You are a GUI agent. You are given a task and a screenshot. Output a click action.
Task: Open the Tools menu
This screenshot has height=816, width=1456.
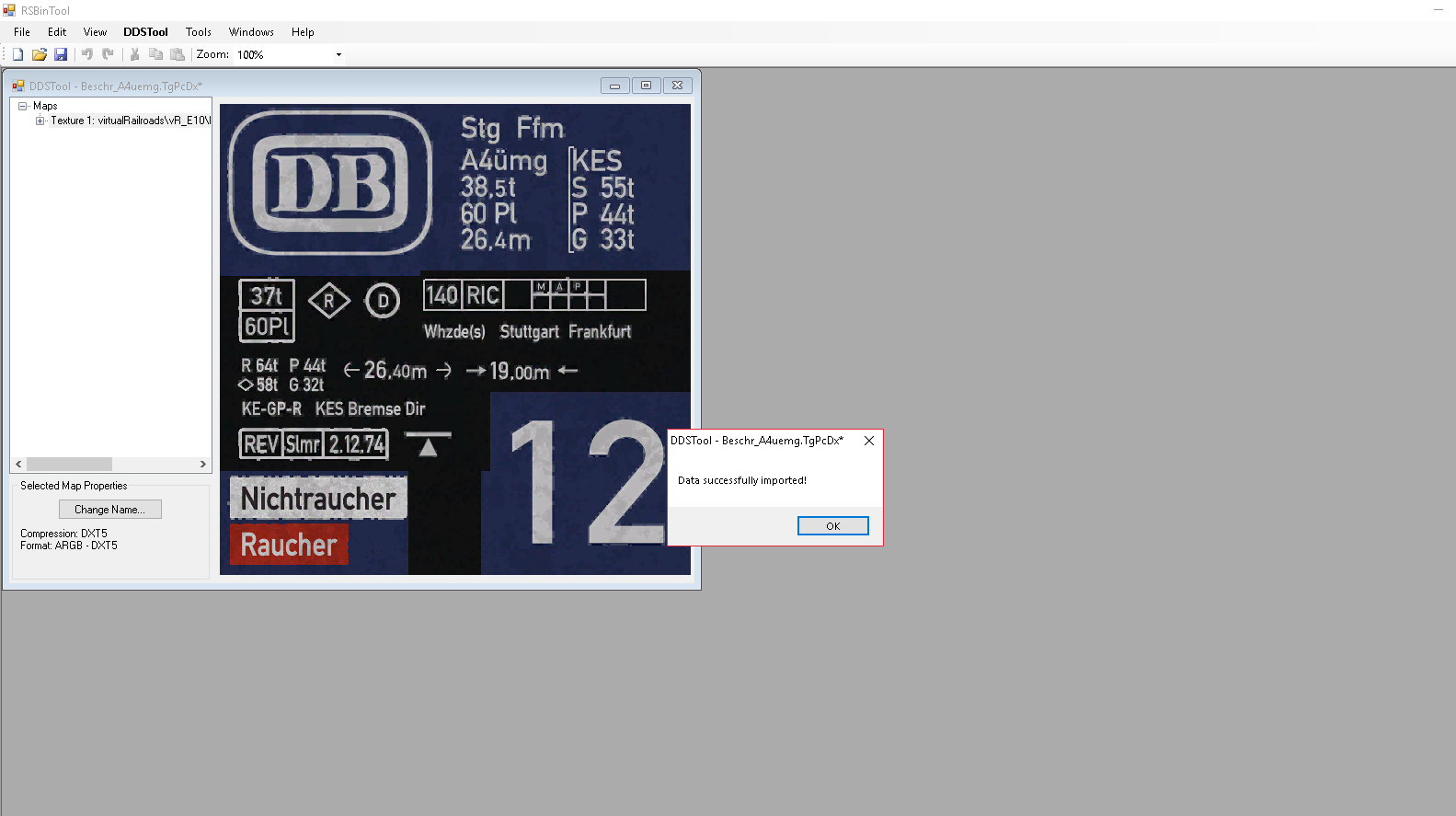[x=199, y=32]
